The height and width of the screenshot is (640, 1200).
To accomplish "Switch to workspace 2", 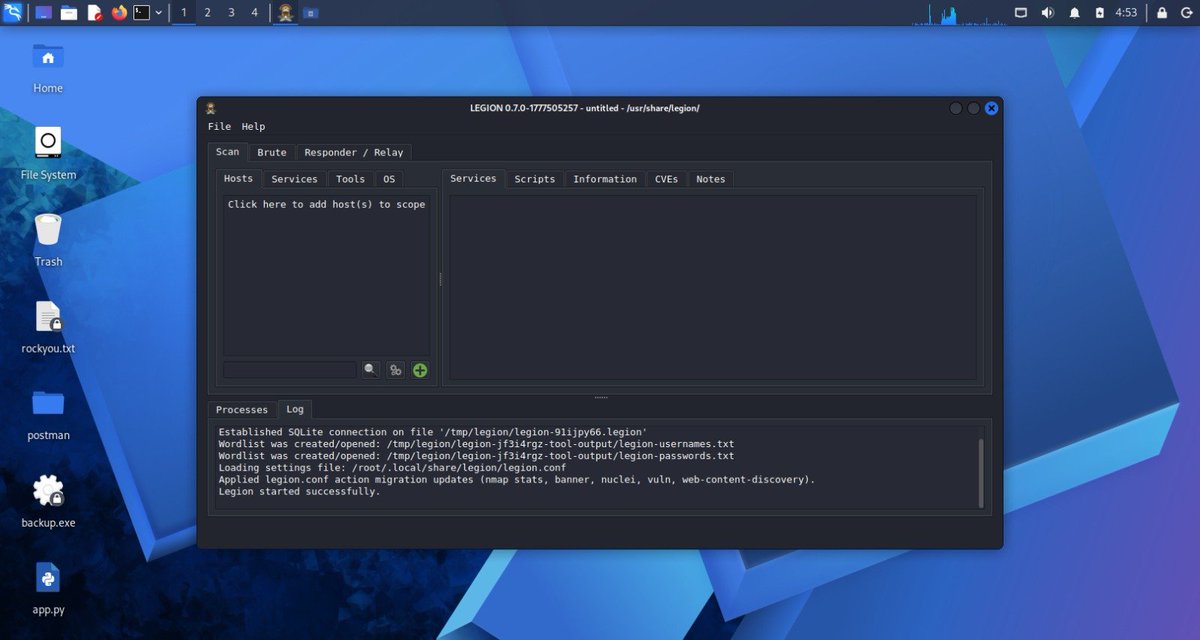I will tap(207, 13).
